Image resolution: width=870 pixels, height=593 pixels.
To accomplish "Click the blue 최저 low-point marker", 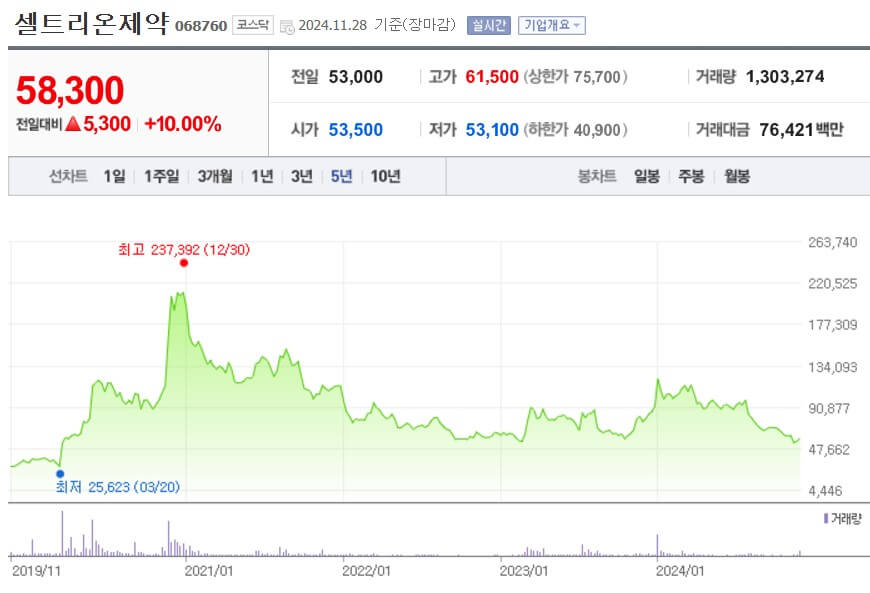I will point(60,474).
